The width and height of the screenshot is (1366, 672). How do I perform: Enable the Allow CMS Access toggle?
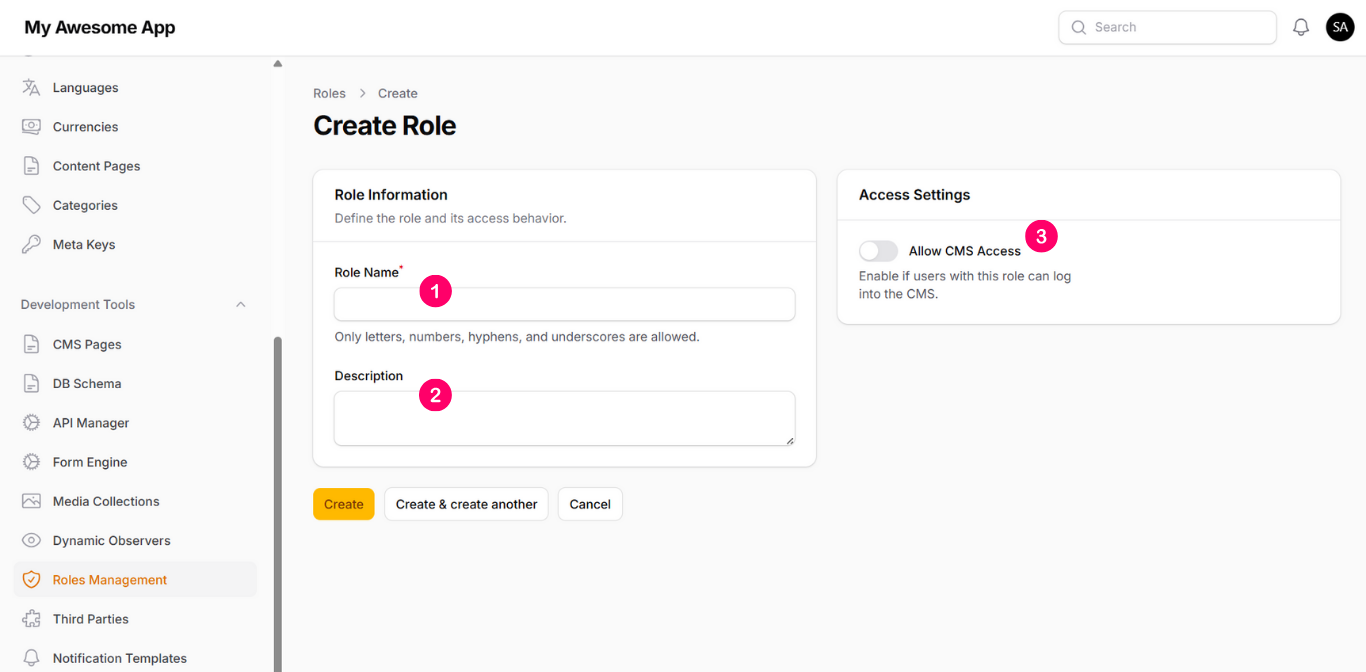point(878,251)
